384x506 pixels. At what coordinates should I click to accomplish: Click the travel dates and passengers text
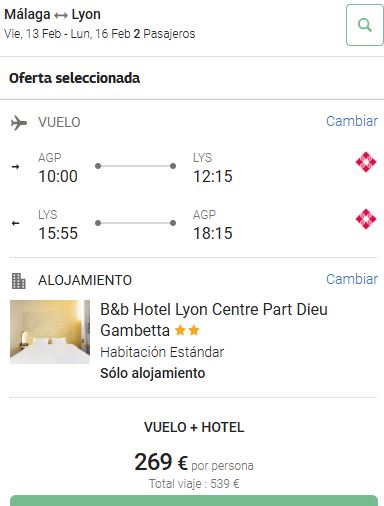[x=100, y=34]
